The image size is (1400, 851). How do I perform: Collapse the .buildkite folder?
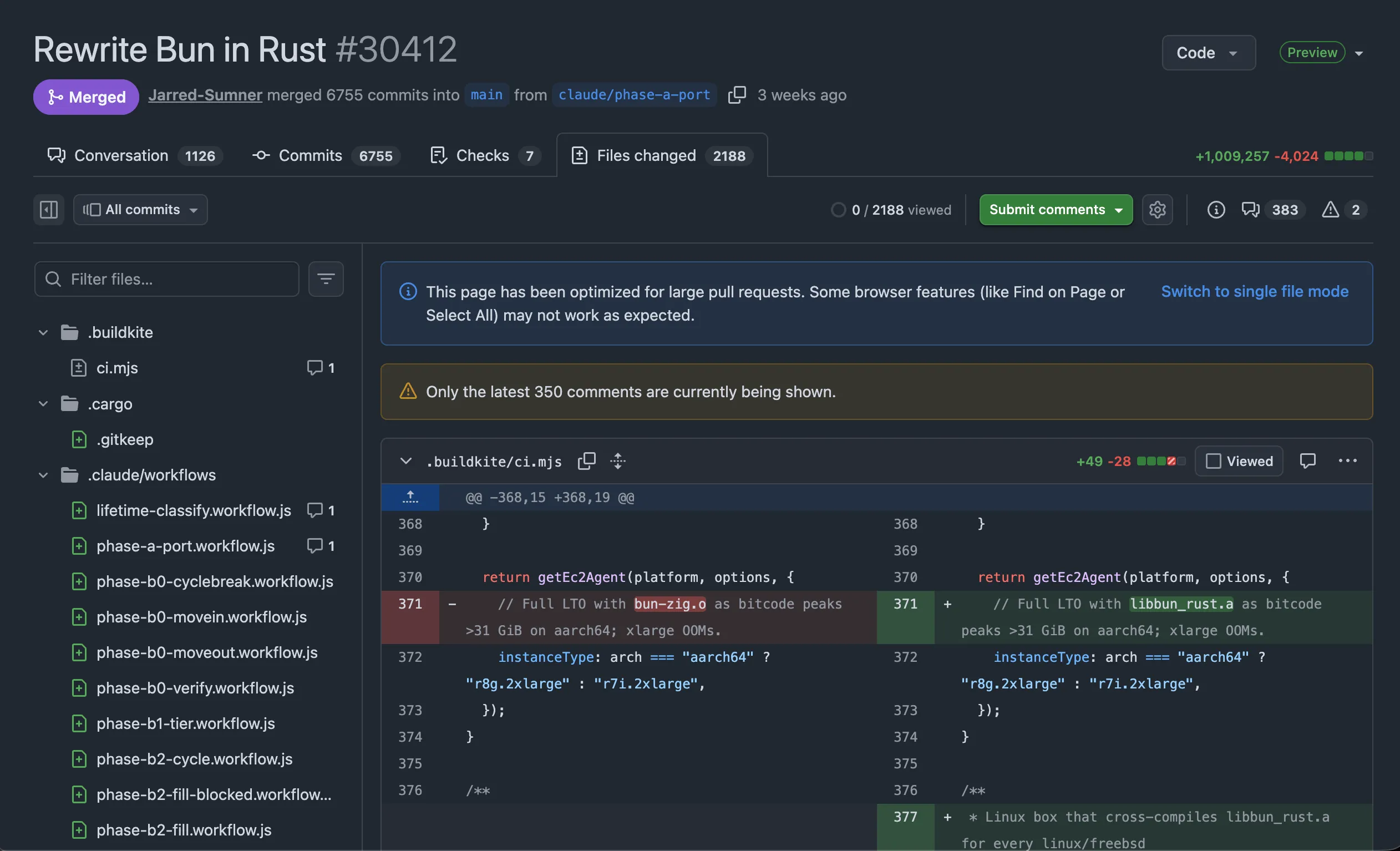coord(43,332)
